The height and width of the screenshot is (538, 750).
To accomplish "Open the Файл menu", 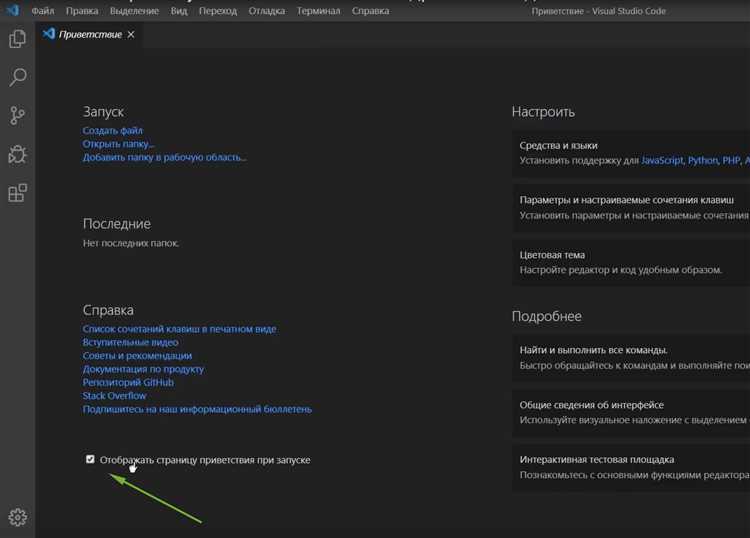I will [43, 11].
